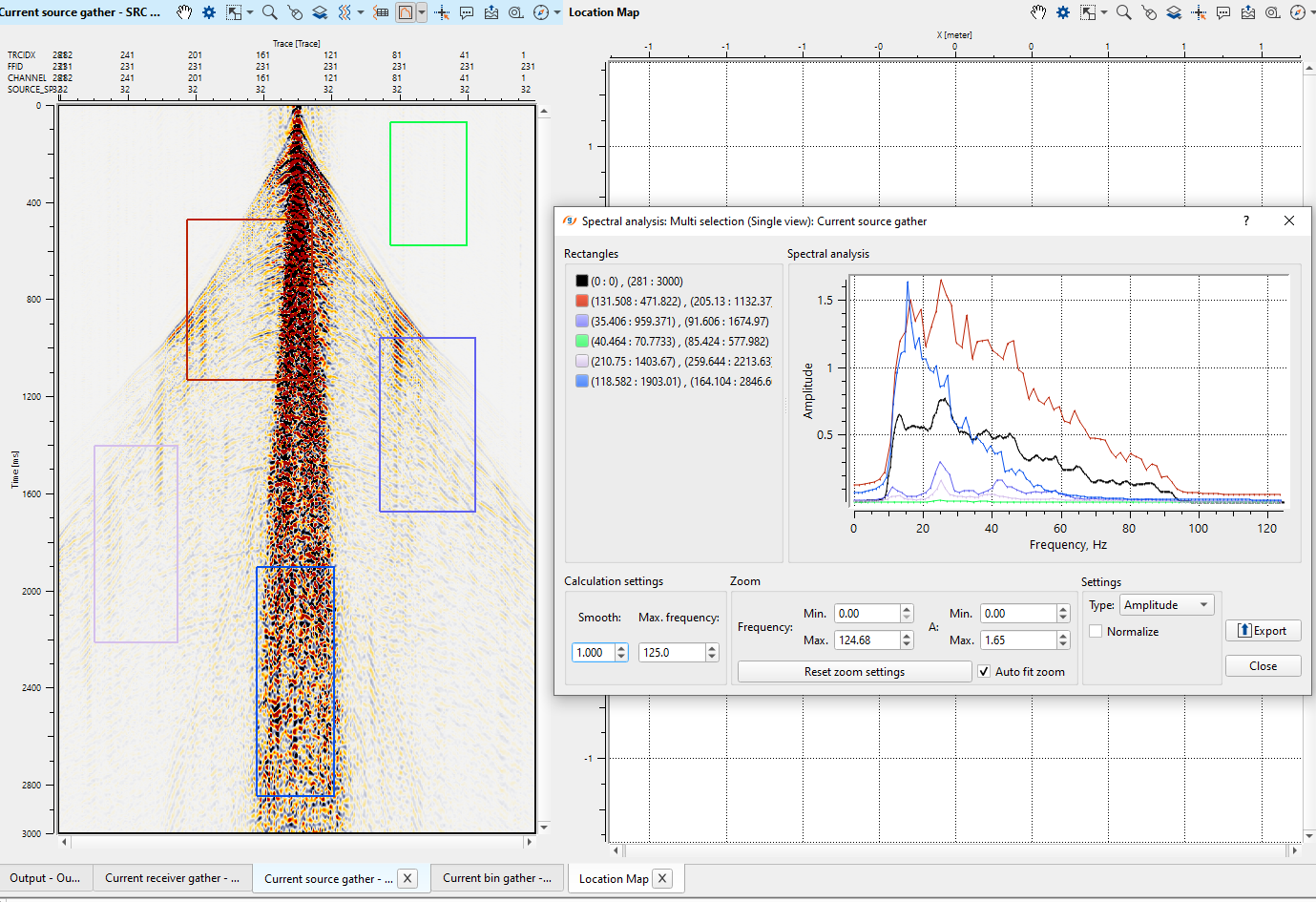Screen dimensions: 1316x902
Task: Toggle the highlighted spectral analysis tool button
Action: [406, 12]
